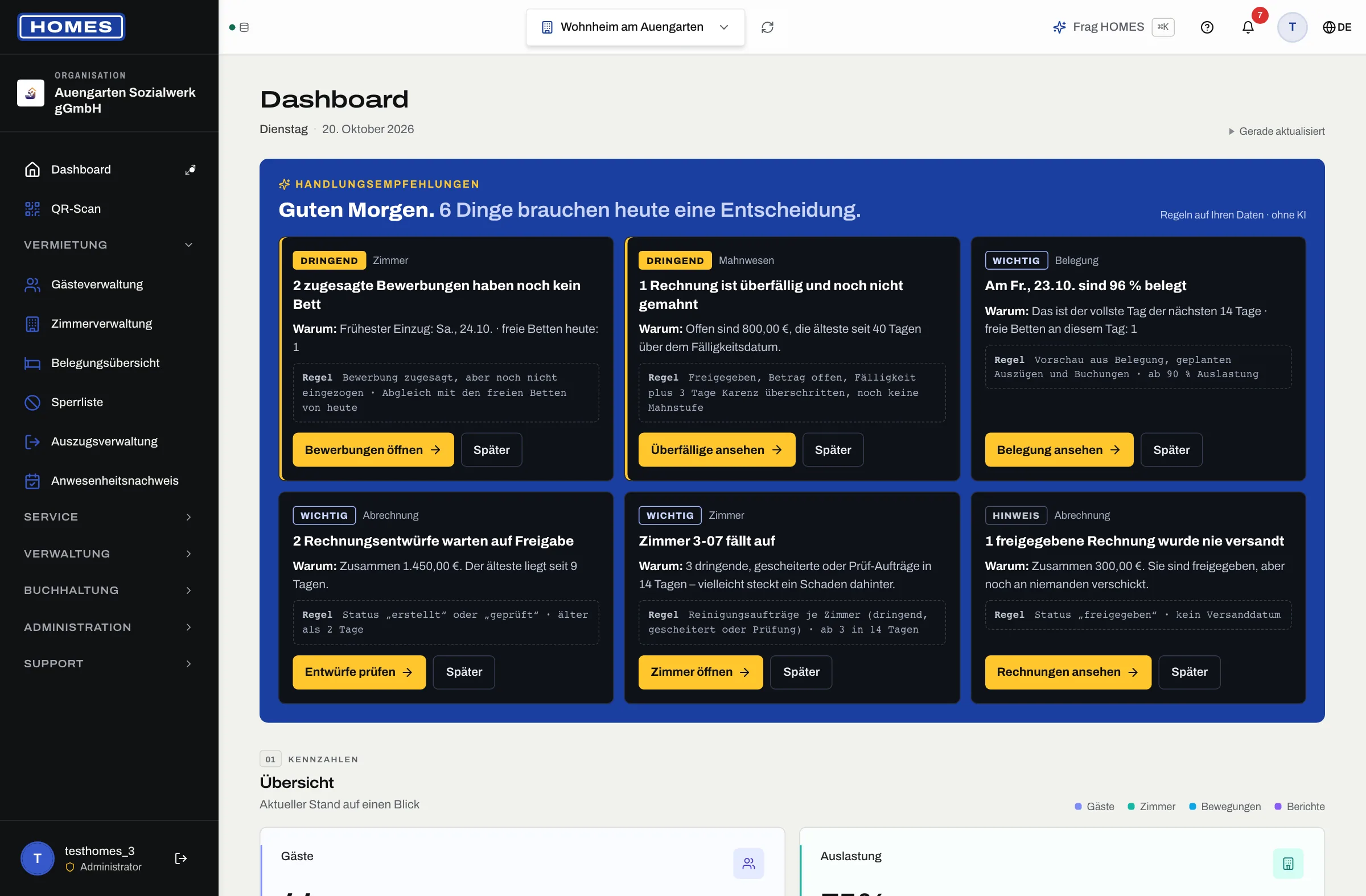The image size is (1366, 896).
Task: Click the guests icon on Gäste card
Action: point(748,863)
